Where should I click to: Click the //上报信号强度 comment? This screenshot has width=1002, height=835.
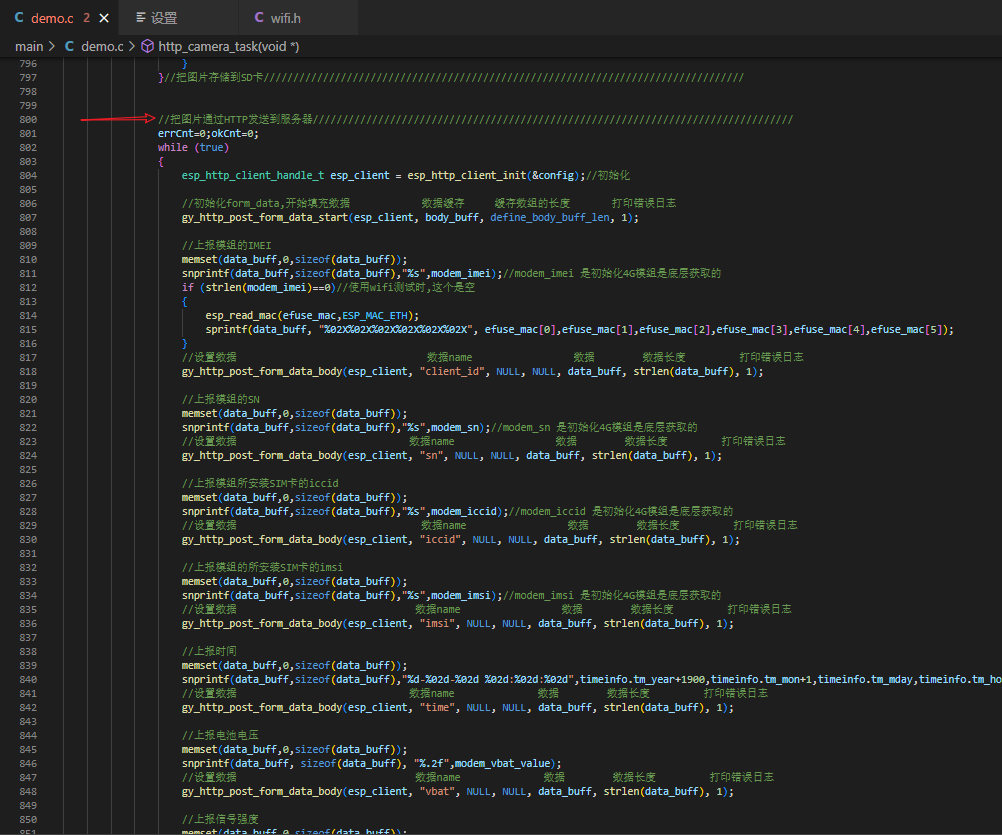pyautogui.click(x=220, y=819)
